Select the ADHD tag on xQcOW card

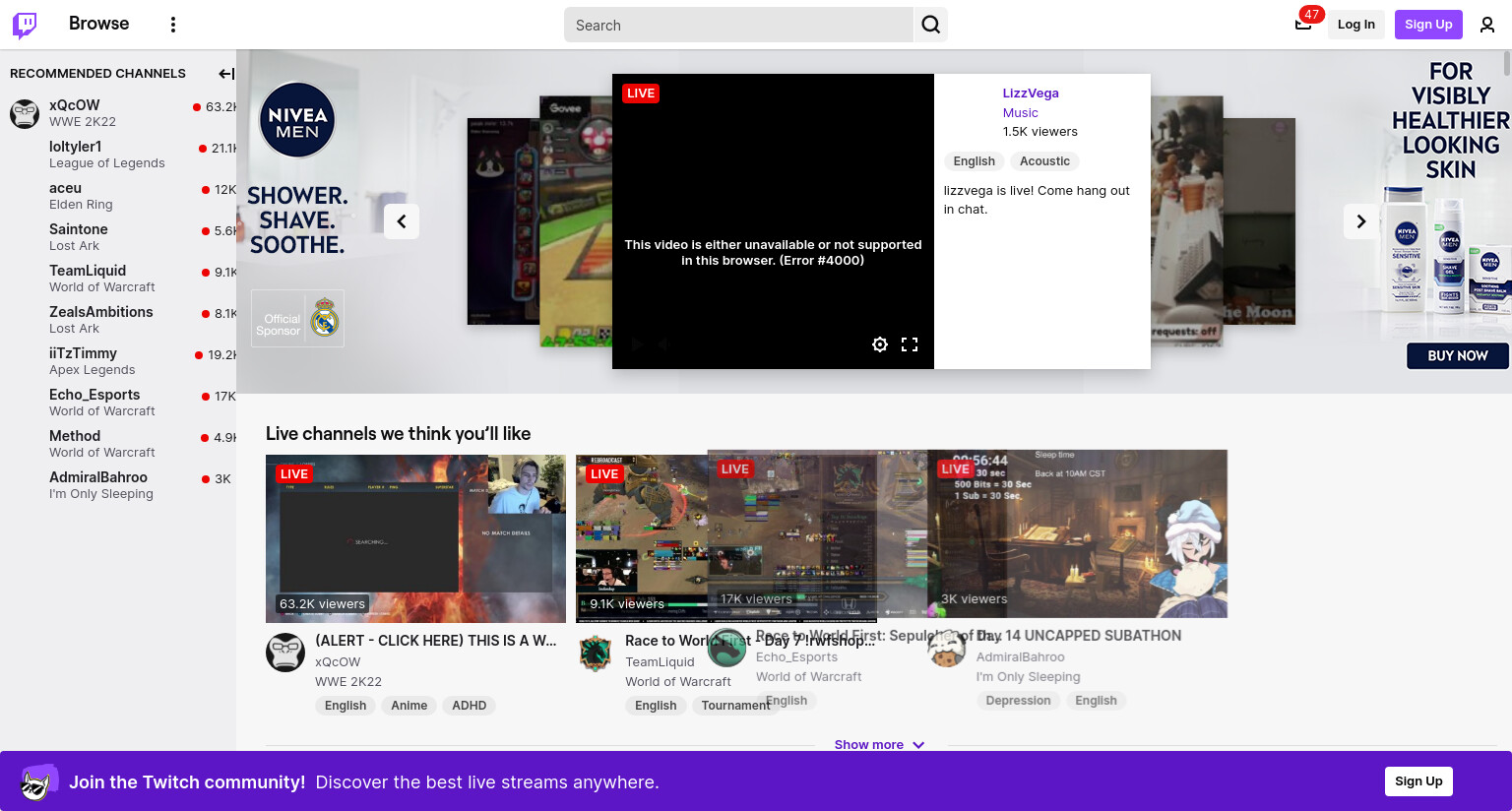(x=469, y=706)
